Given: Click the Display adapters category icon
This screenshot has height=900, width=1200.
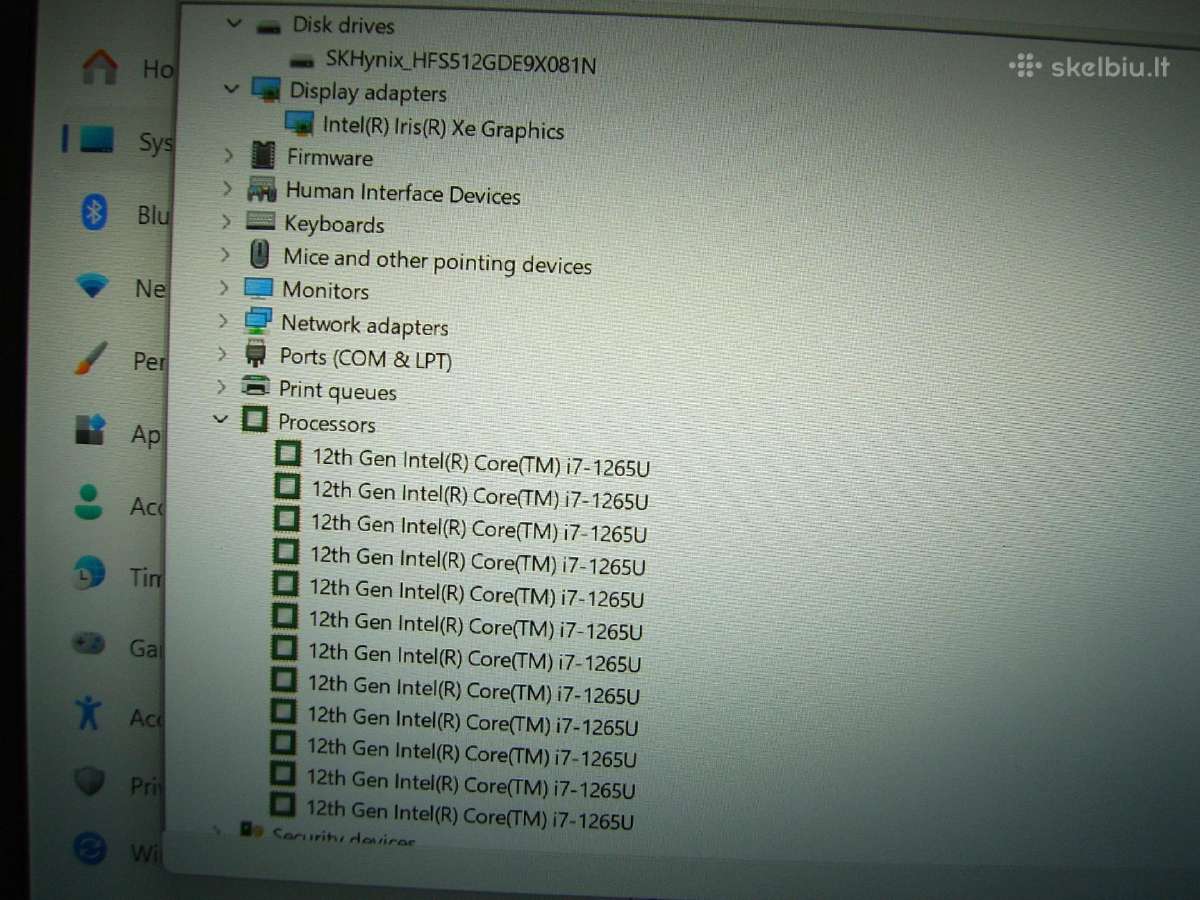Looking at the screenshot, I should tap(266, 90).
